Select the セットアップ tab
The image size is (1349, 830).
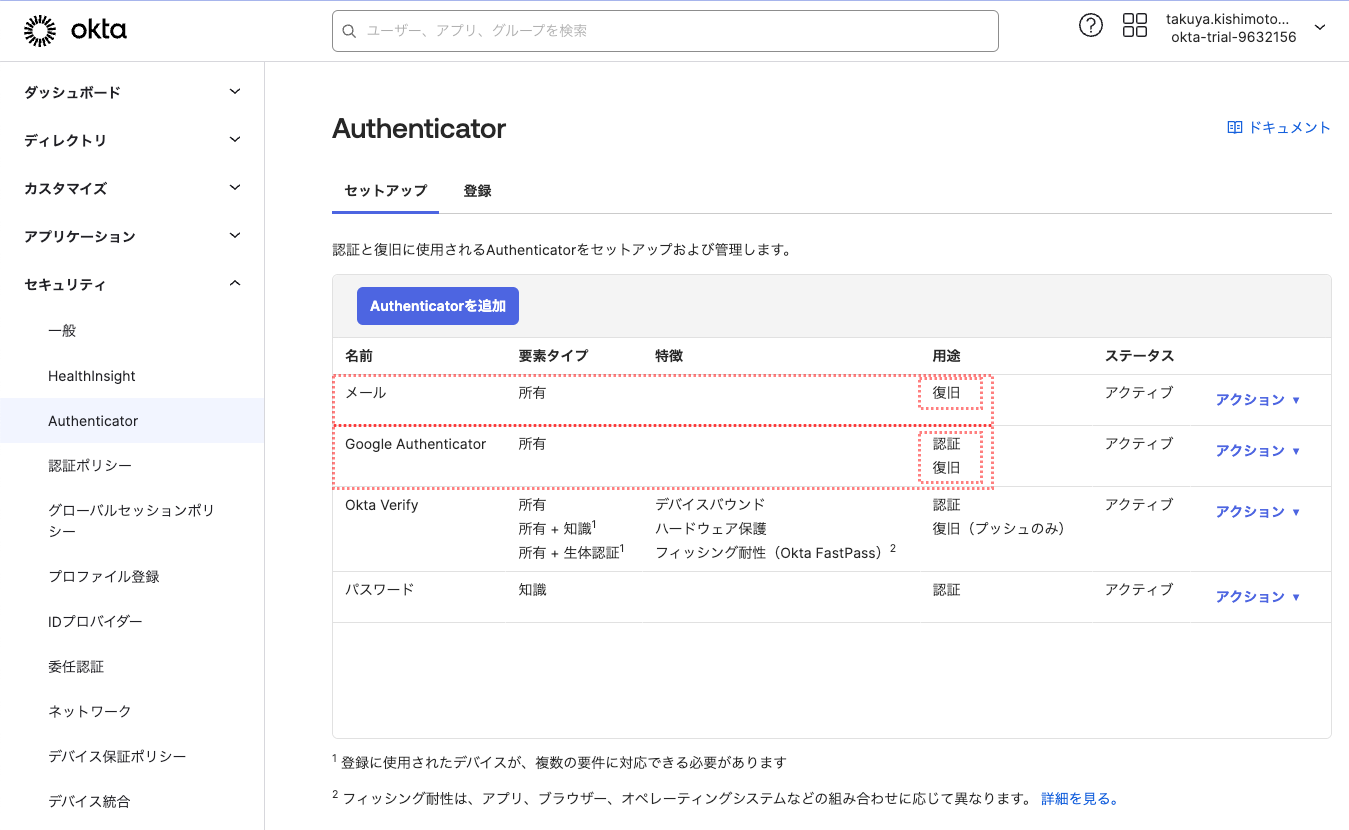click(x=385, y=190)
